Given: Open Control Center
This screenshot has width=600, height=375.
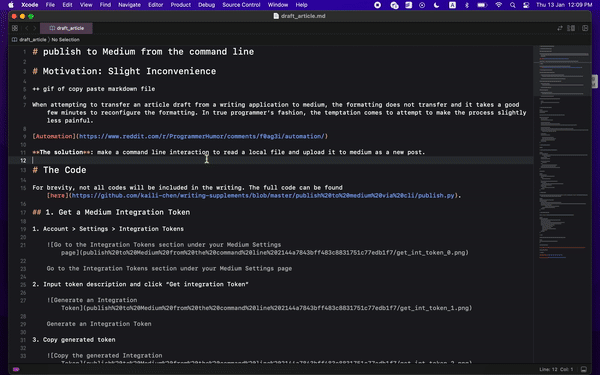Looking at the screenshot, I should [527, 5].
